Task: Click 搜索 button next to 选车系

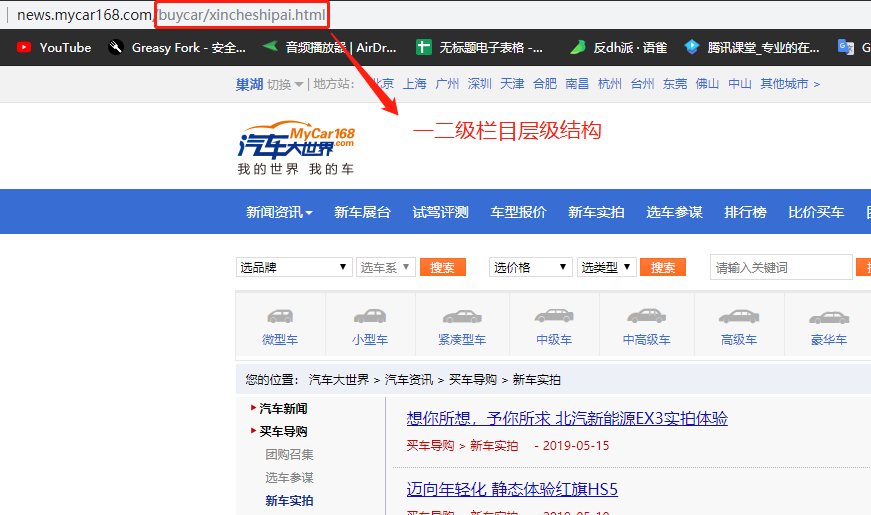Action: click(443, 267)
